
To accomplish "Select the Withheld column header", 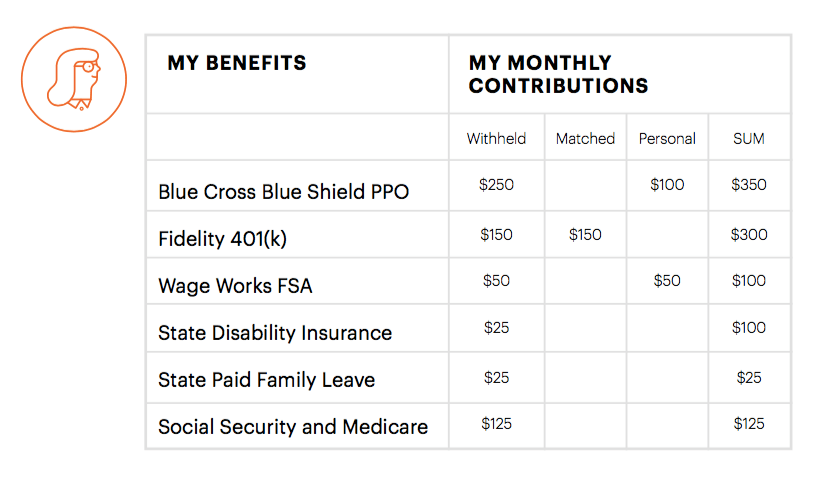I will [496, 139].
